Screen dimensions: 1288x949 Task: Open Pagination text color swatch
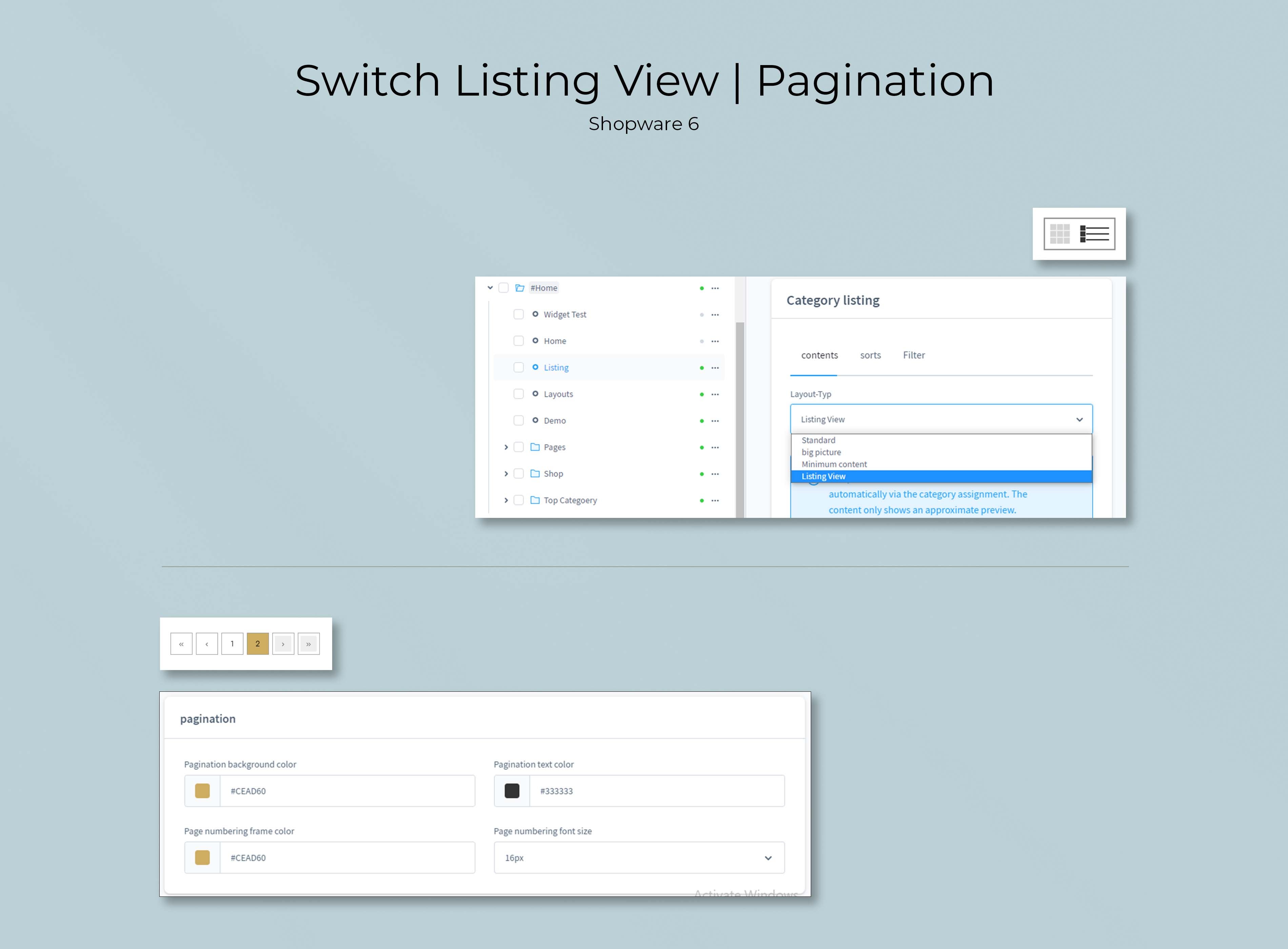coord(512,791)
